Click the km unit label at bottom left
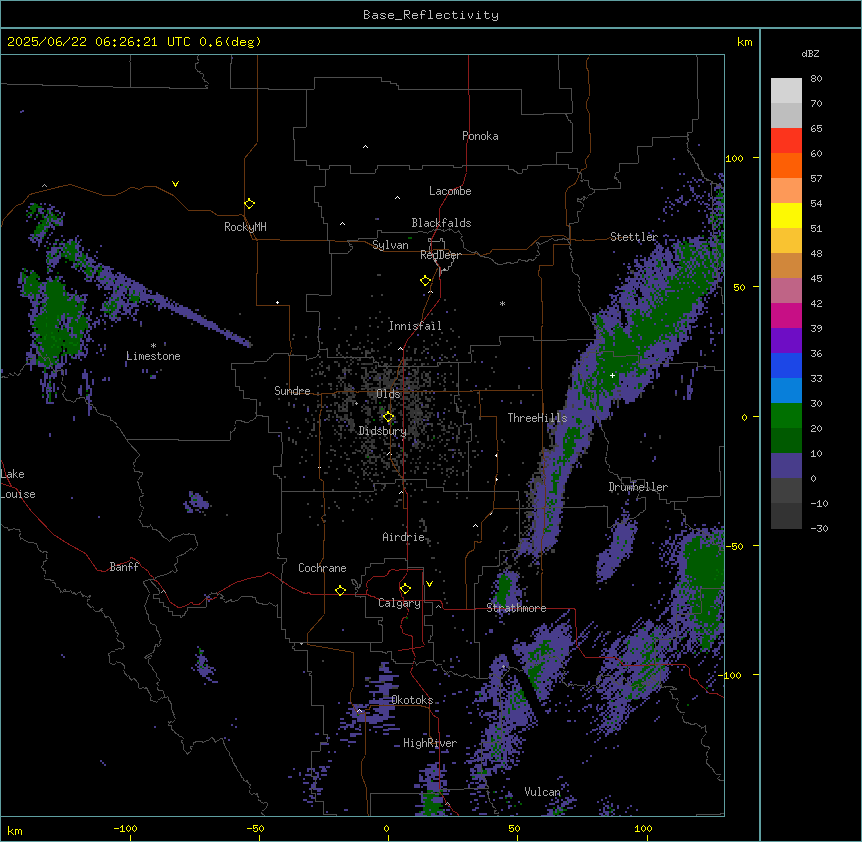 [x=15, y=830]
